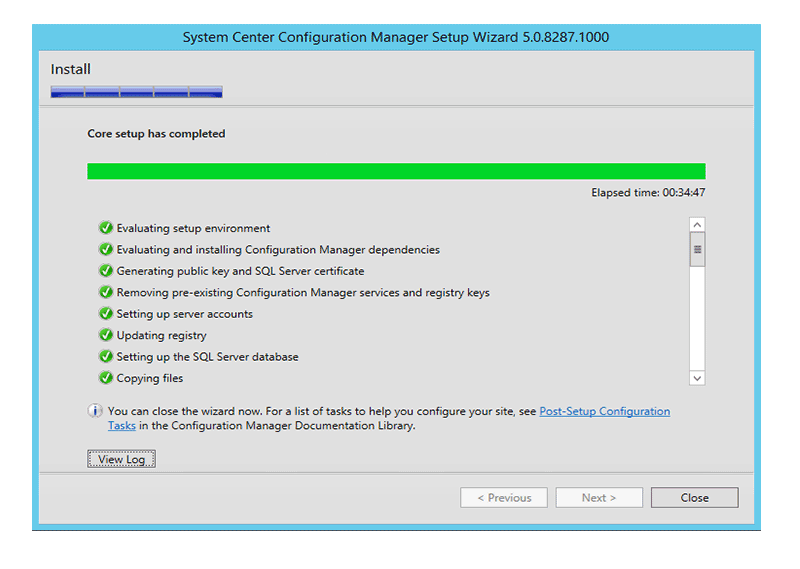The width and height of the screenshot is (800, 569).
Task: Click the blue Install step progress indicator
Action: tap(136, 92)
